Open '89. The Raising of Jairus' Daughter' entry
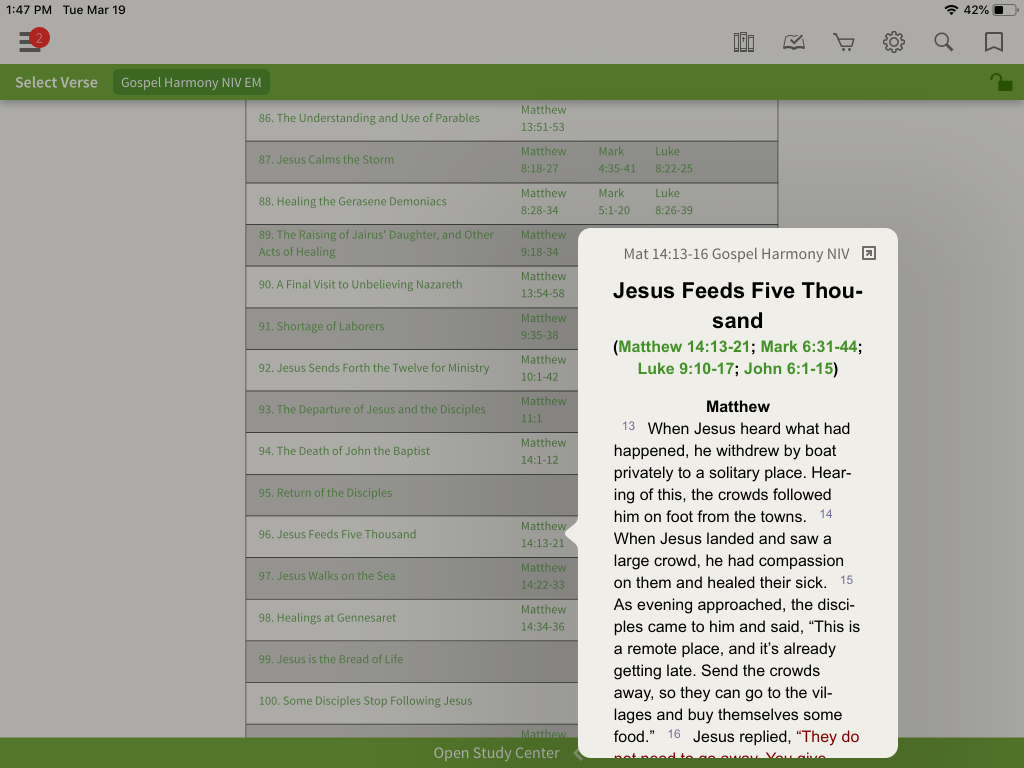The height and width of the screenshot is (768, 1024). pos(376,243)
